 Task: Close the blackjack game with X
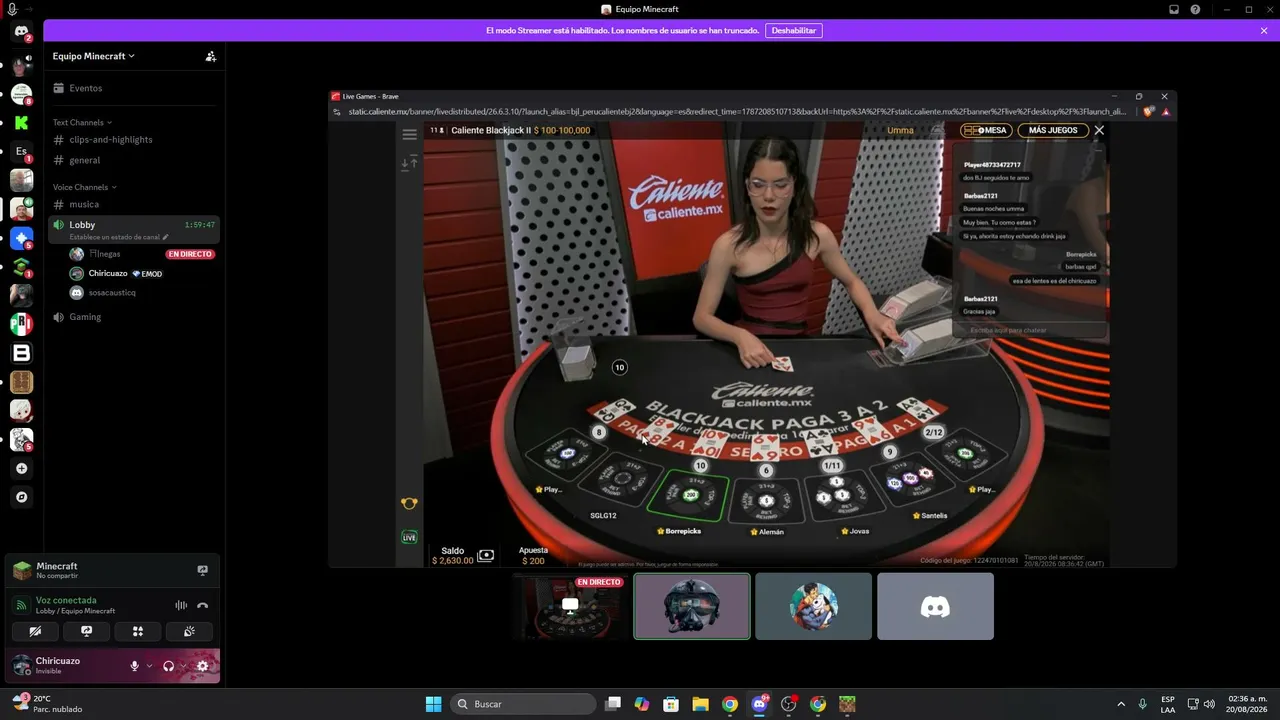tap(1099, 130)
